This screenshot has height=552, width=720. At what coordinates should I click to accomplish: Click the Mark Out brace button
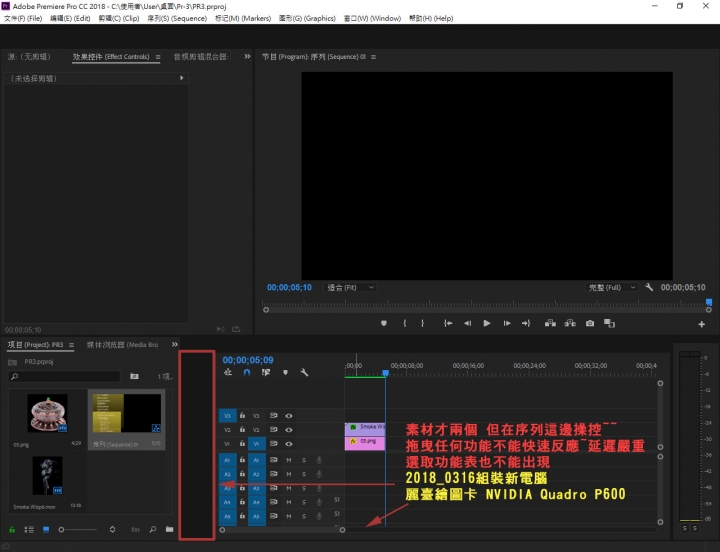click(422, 323)
